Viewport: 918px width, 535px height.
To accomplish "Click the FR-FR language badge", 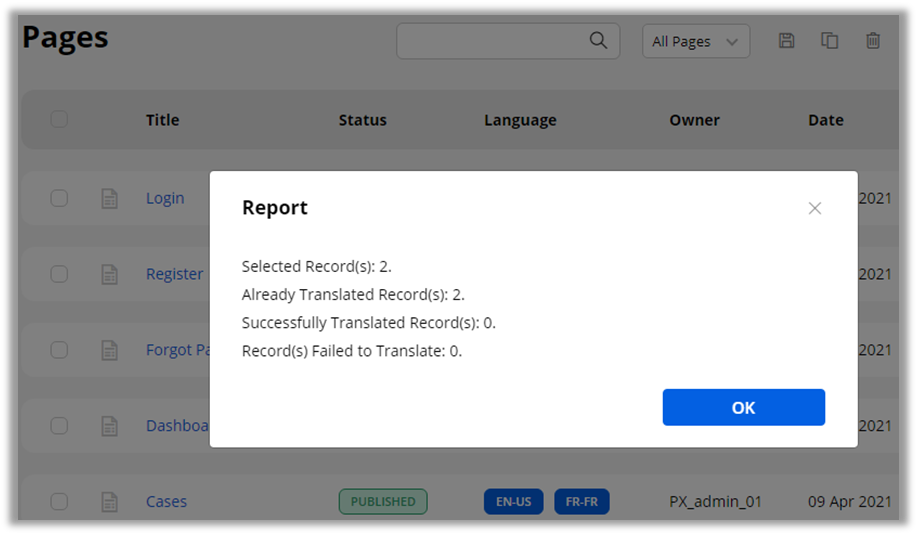I will (x=582, y=502).
